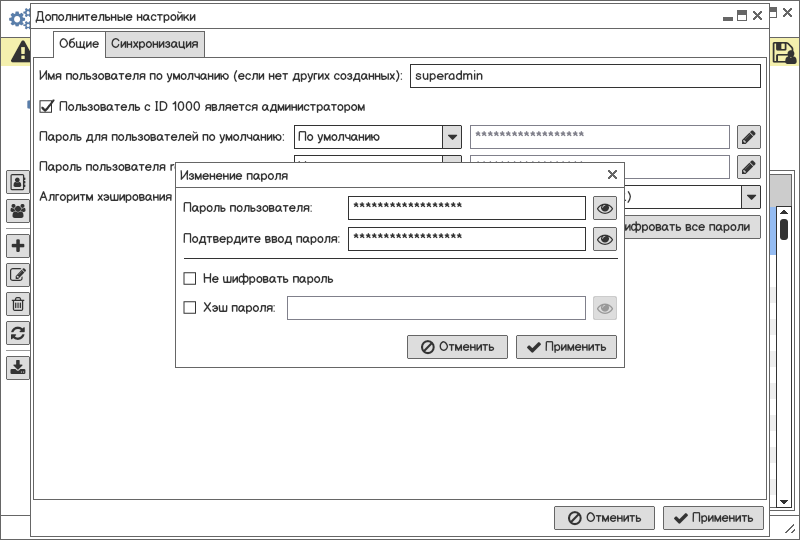This screenshot has height=540, width=800.
Task: Click 'Отменить' in password change dialog
Action: pyautogui.click(x=457, y=347)
